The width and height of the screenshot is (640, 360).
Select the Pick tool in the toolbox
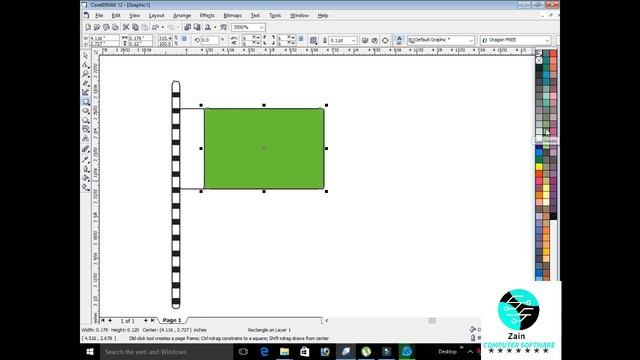pyautogui.click(x=86, y=56)
